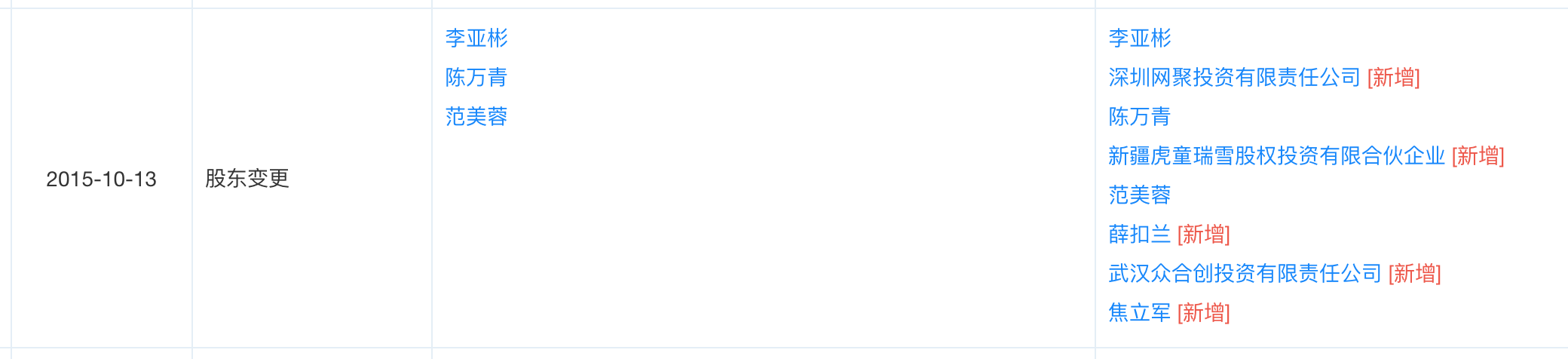Open 陈万青 link below 深圳网聚投资有限责任公司

[x=1140, y=116]
